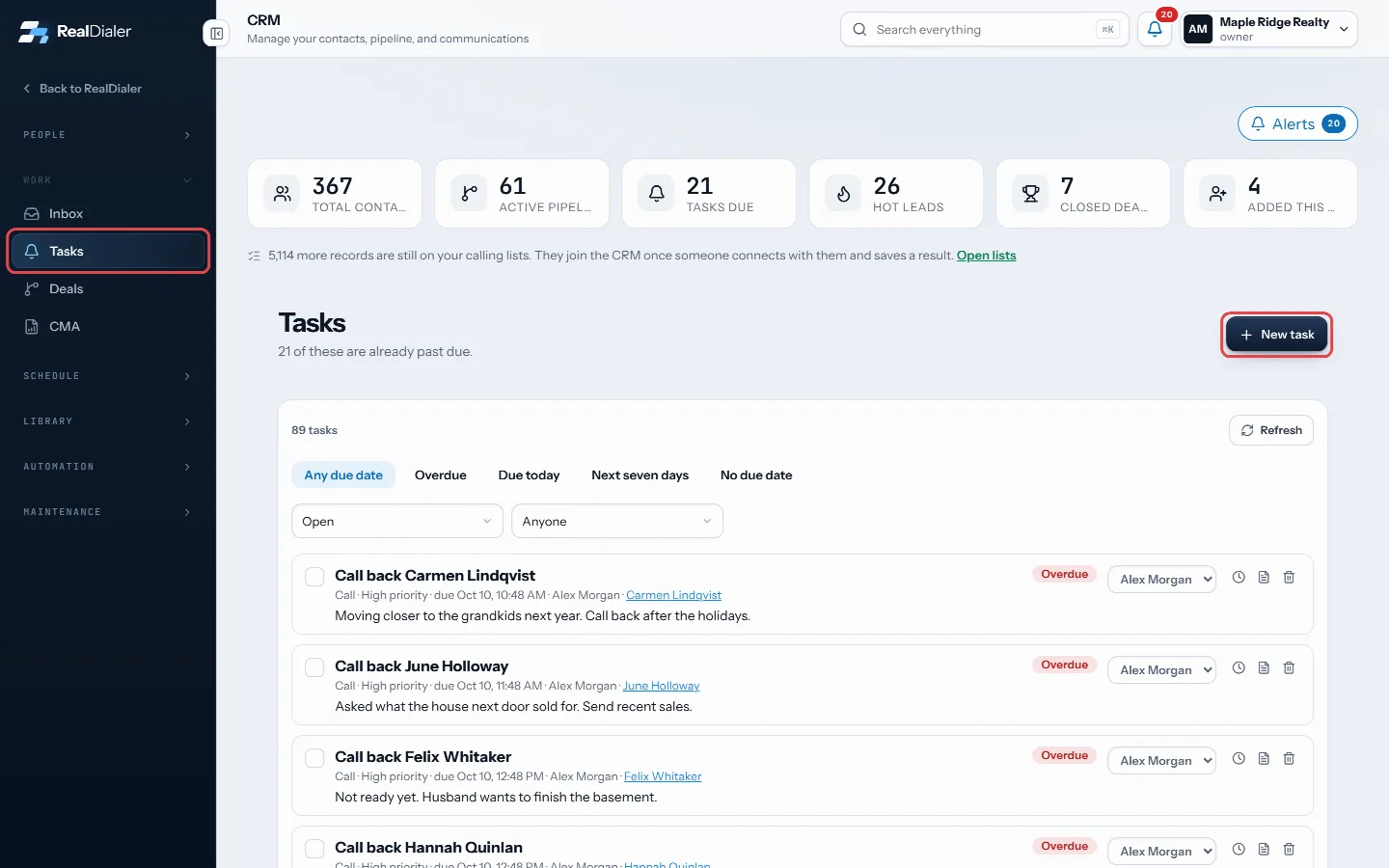
Task: Follow the Open lists link
Action: click(x=986, y=256)
